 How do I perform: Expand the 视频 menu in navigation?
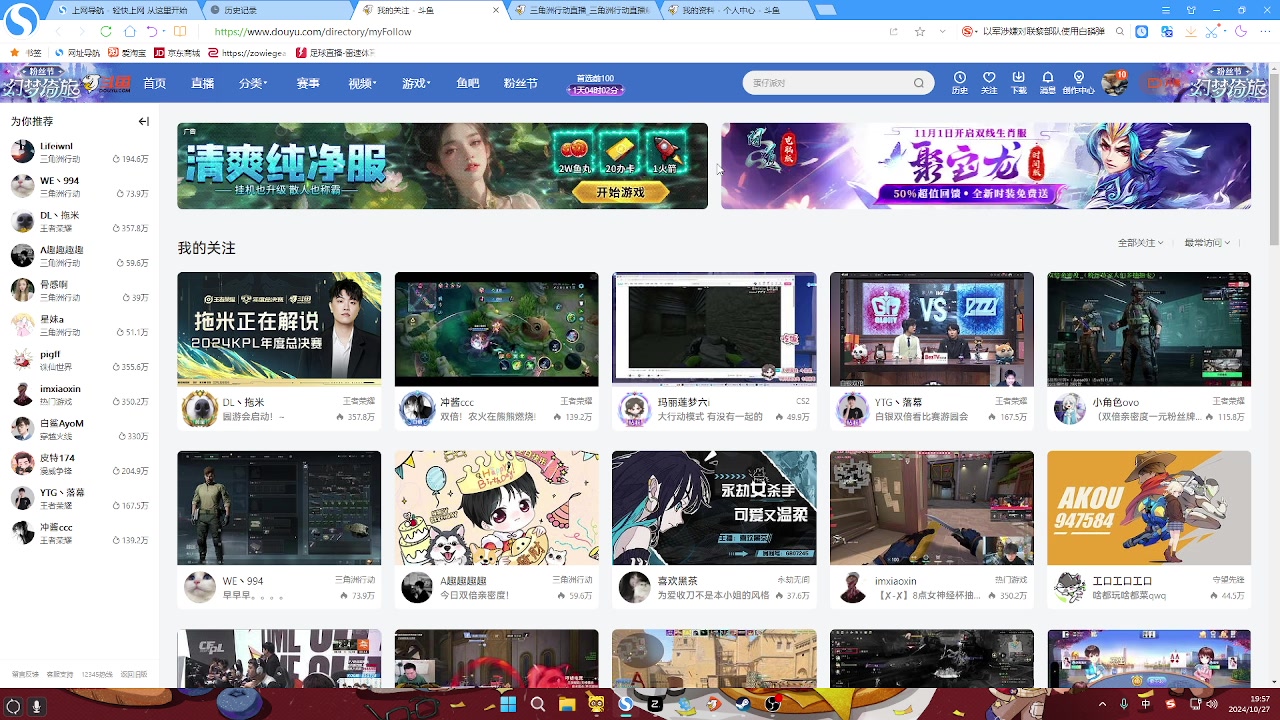click(362, 83)
